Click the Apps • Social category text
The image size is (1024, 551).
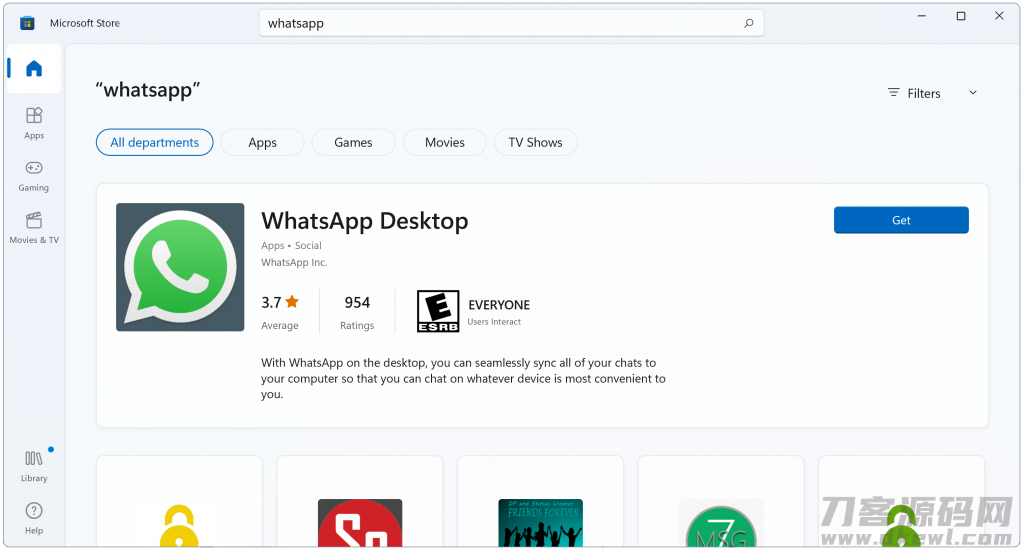click(291, 245)
